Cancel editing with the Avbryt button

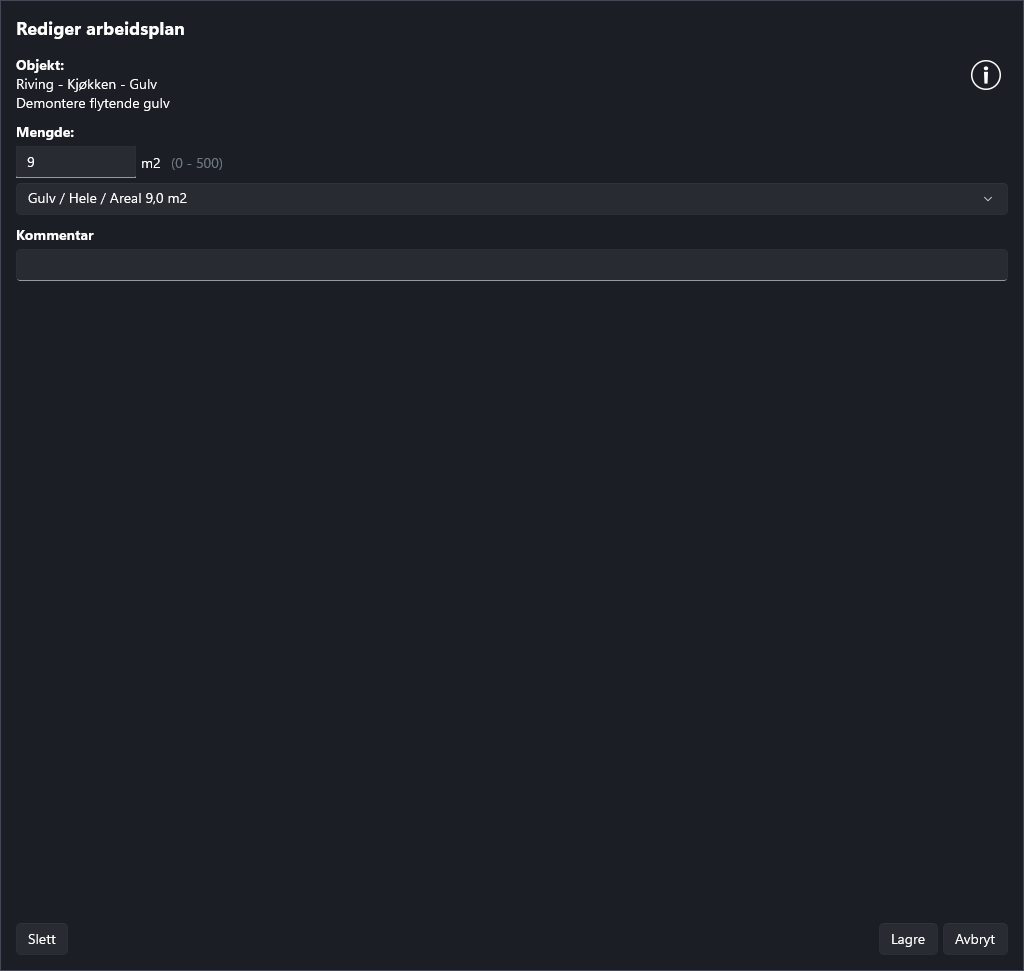[974, 939]
